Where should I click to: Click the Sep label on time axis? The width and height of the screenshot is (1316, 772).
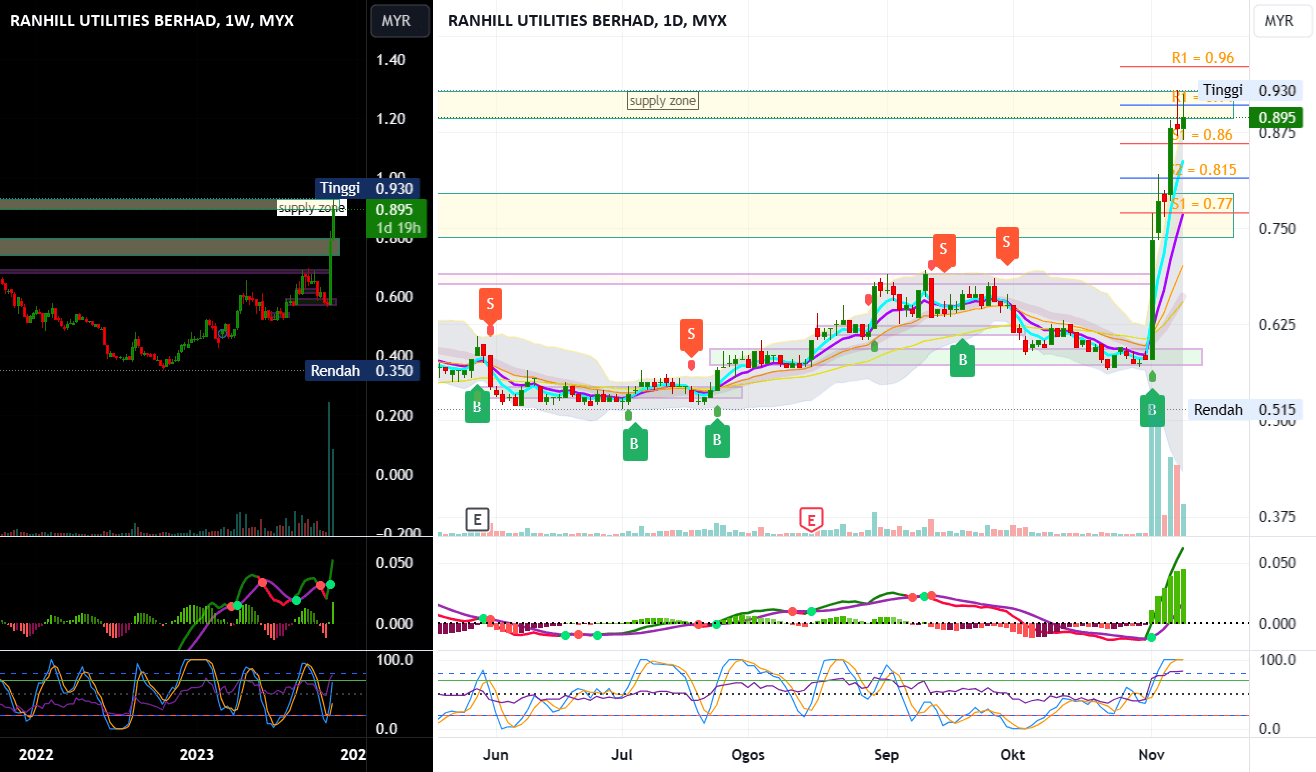(x=886, y=753)
